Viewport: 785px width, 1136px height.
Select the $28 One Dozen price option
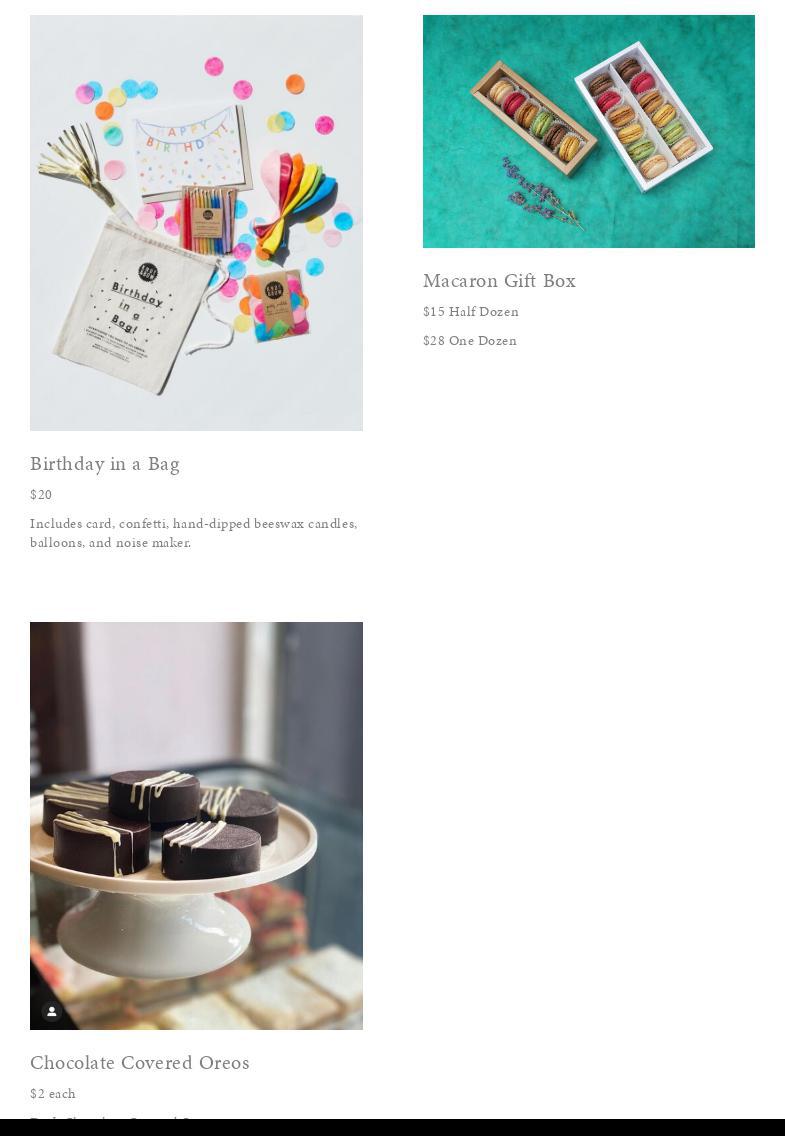pos(470,341)
